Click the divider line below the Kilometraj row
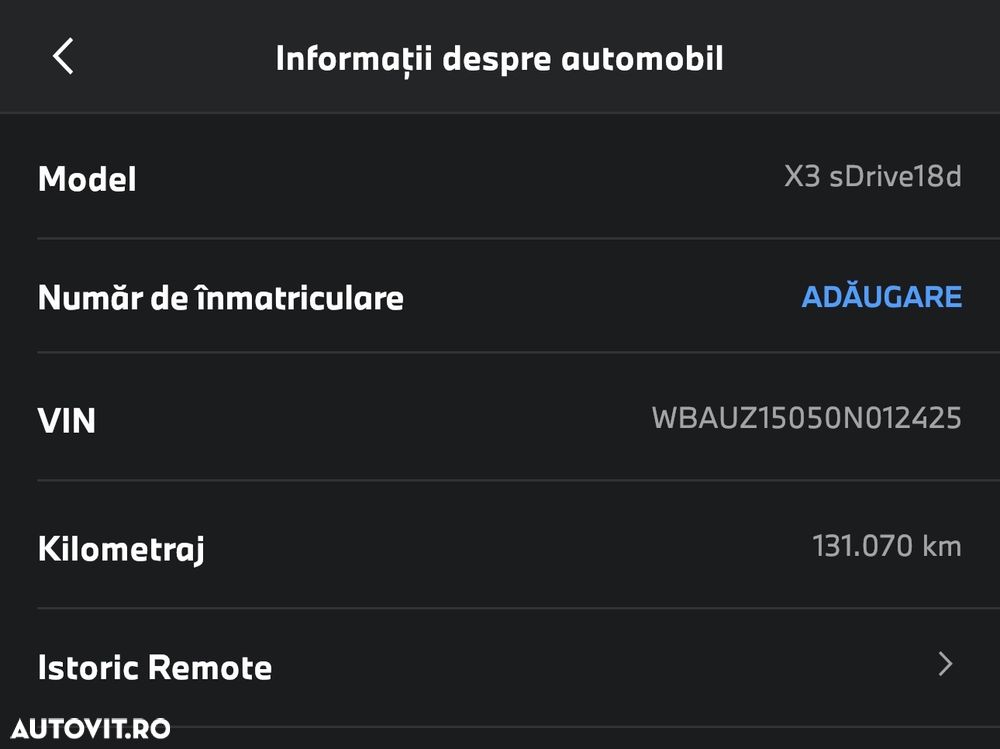The height and width of the screenshot is (749, 1000). tap(500, 608)
